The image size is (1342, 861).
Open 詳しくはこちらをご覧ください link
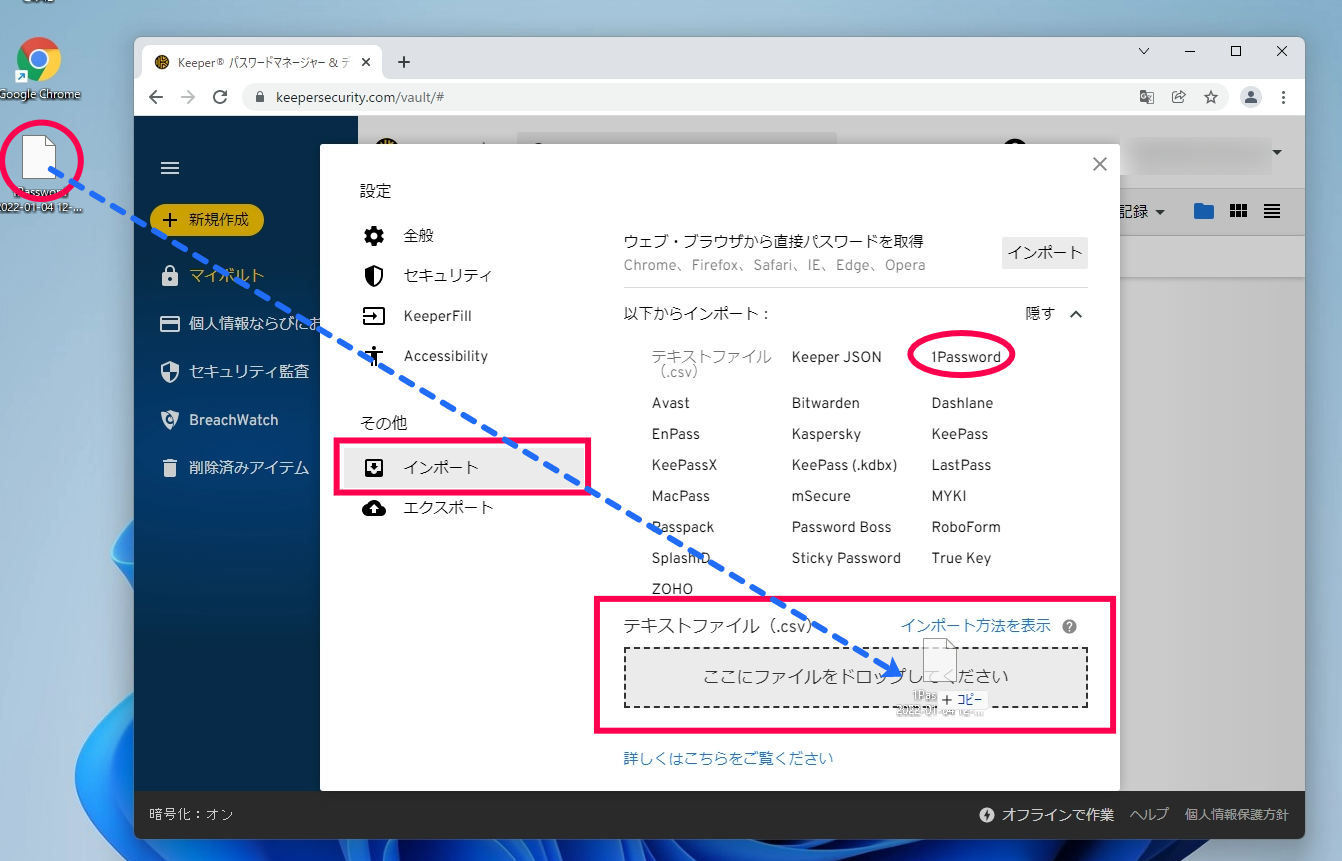click(x=728, y=758)
